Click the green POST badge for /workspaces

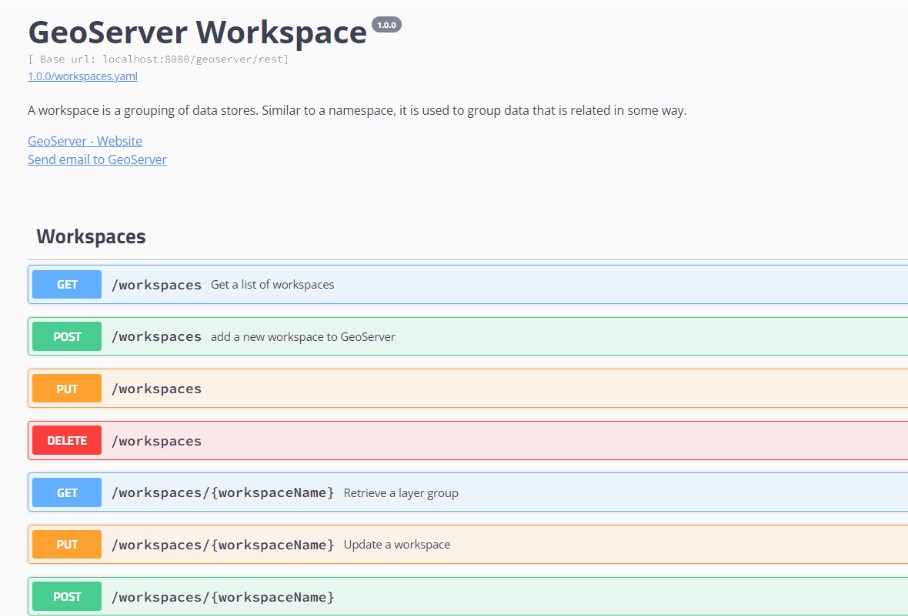click(x=67, y=337)
